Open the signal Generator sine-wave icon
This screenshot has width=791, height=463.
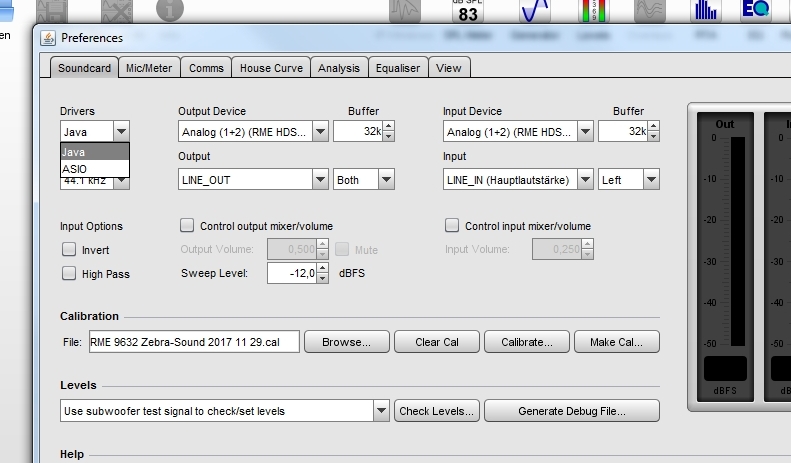coord(534,11)
